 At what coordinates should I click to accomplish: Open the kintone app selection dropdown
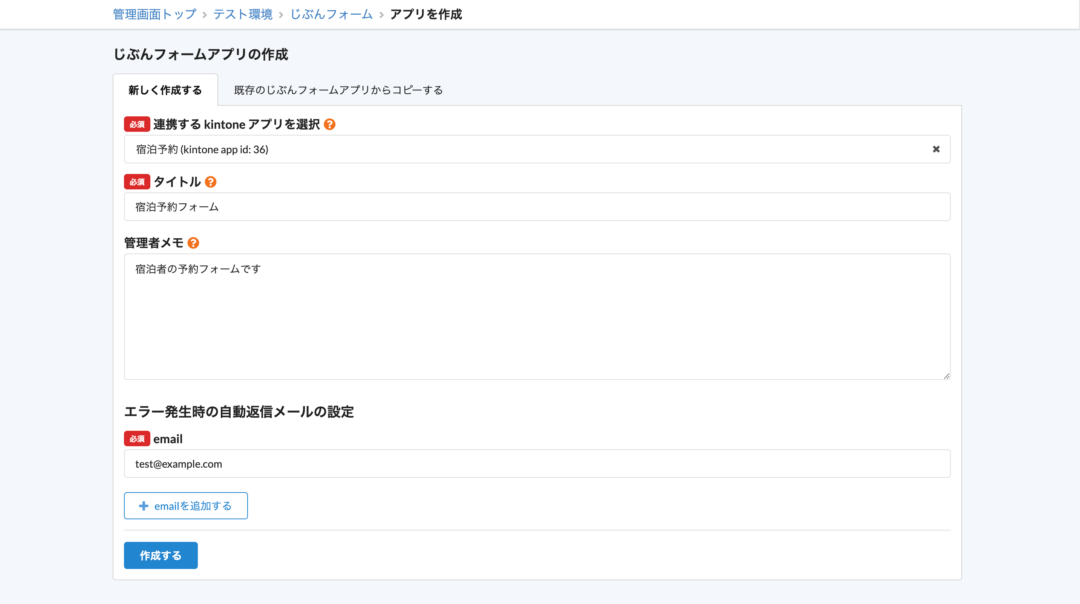click(x=520, y=149)
